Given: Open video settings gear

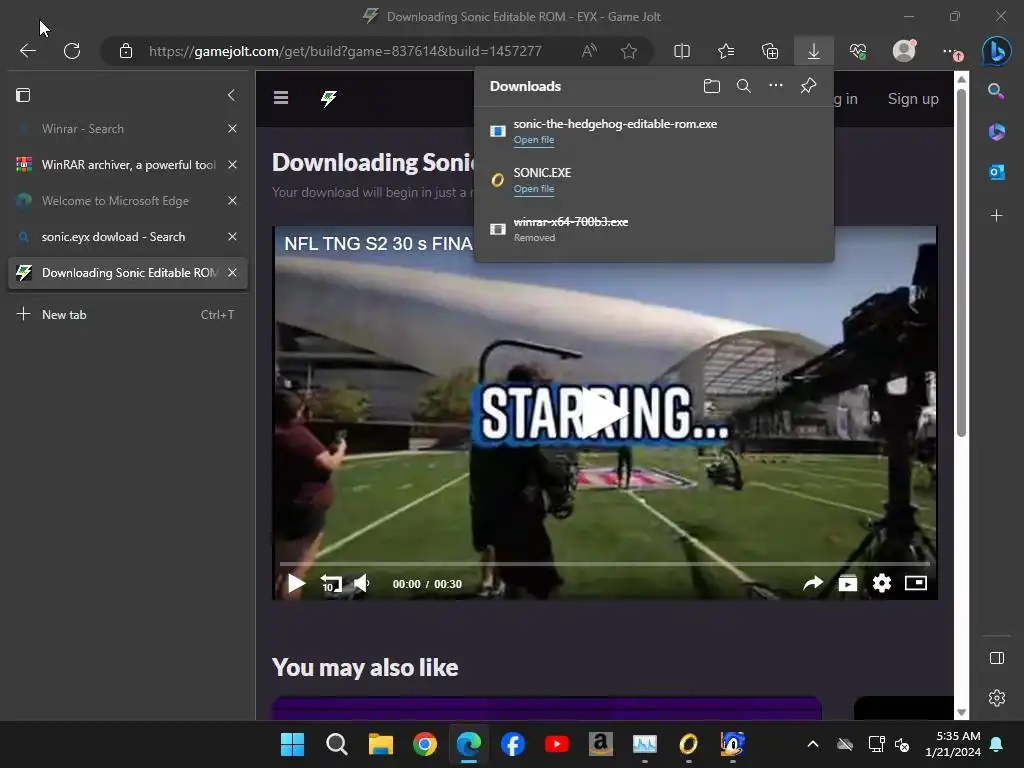Looking at the screenshot, I should pyautogui.click(x=882, y=583).
